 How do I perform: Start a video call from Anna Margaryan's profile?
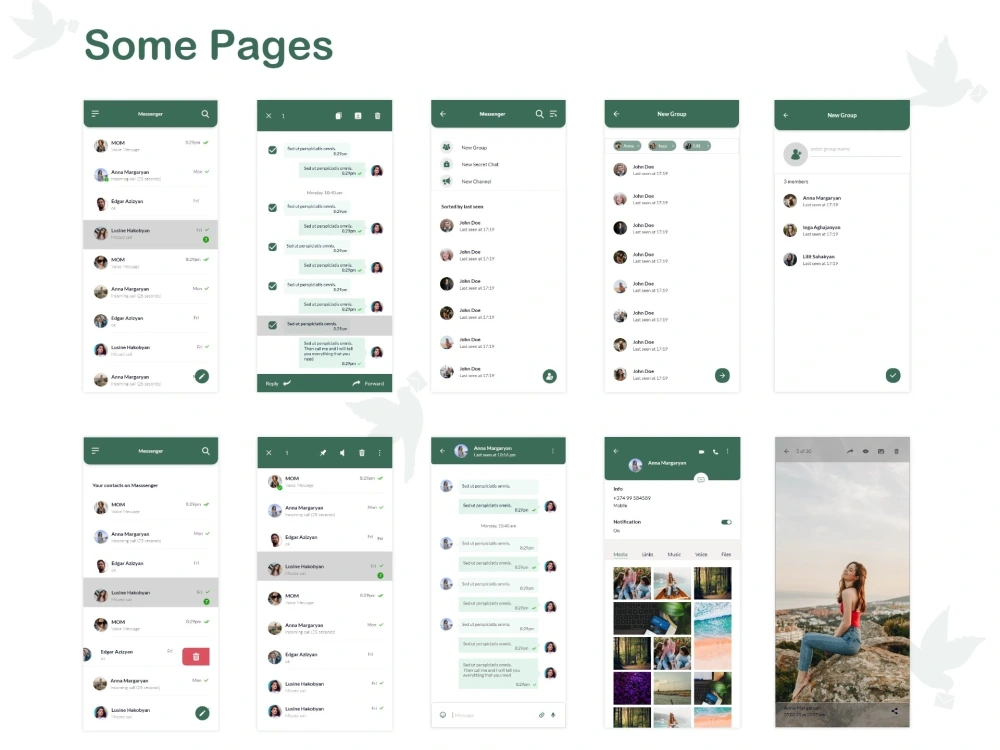702,452
